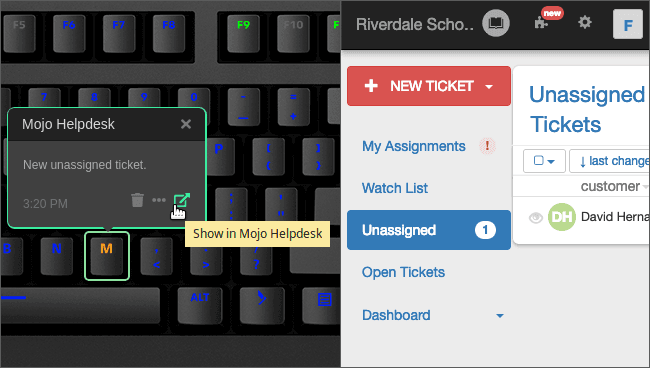Click the NEW TICKET button

coord(429,86)
